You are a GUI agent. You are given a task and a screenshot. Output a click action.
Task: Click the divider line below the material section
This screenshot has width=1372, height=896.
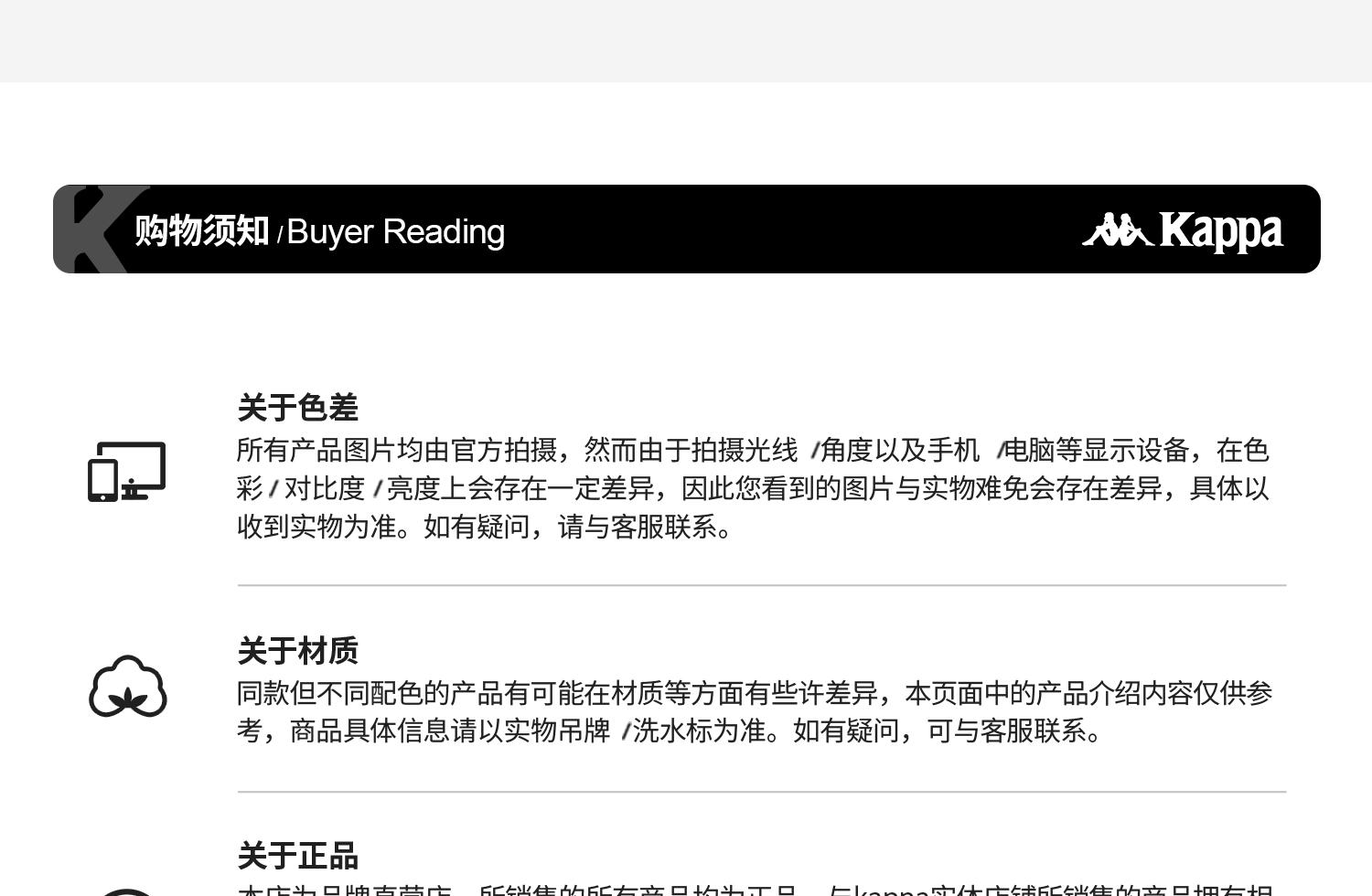(x=762, y=792)
